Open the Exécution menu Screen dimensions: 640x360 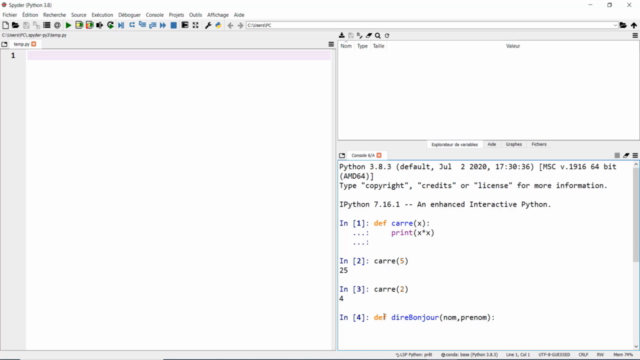click(x=102, y=15)
